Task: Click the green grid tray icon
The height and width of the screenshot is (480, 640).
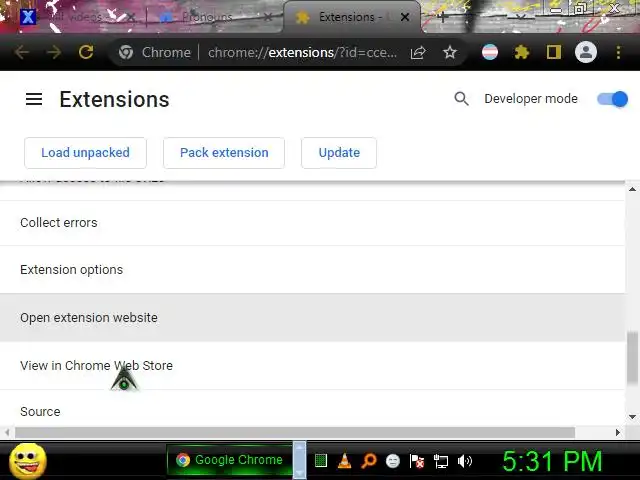Action: click(x=321, y=461)
